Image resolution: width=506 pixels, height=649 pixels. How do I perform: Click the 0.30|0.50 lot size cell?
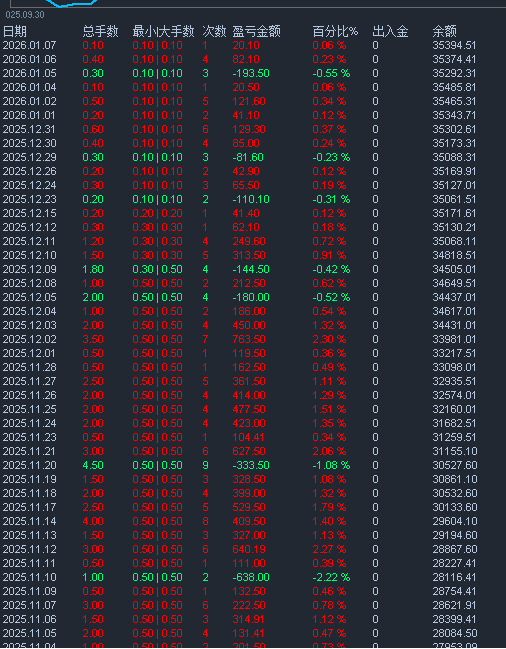[157, 269]
